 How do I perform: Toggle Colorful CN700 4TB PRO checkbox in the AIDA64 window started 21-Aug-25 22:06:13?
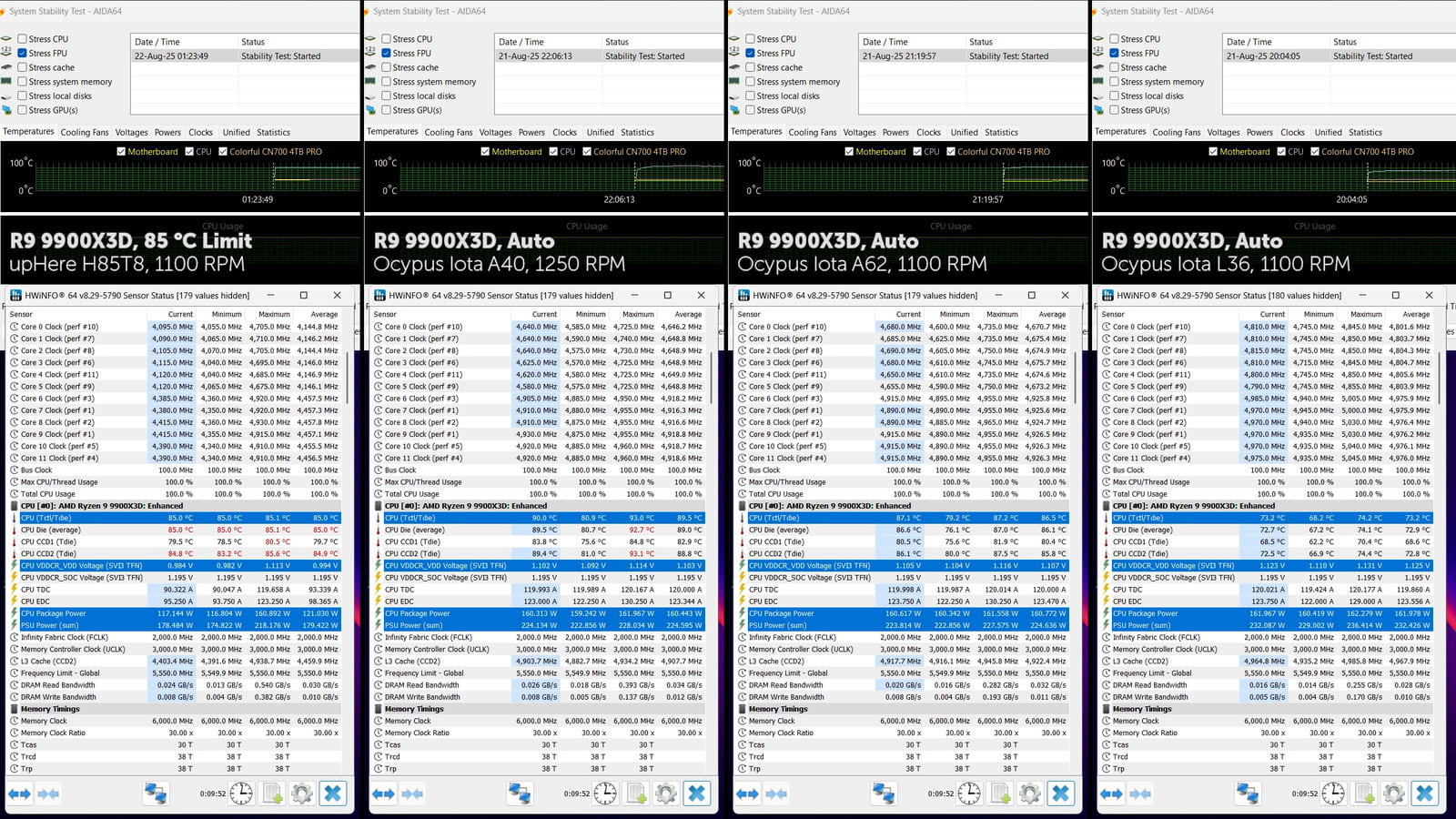tap(587, 152)
